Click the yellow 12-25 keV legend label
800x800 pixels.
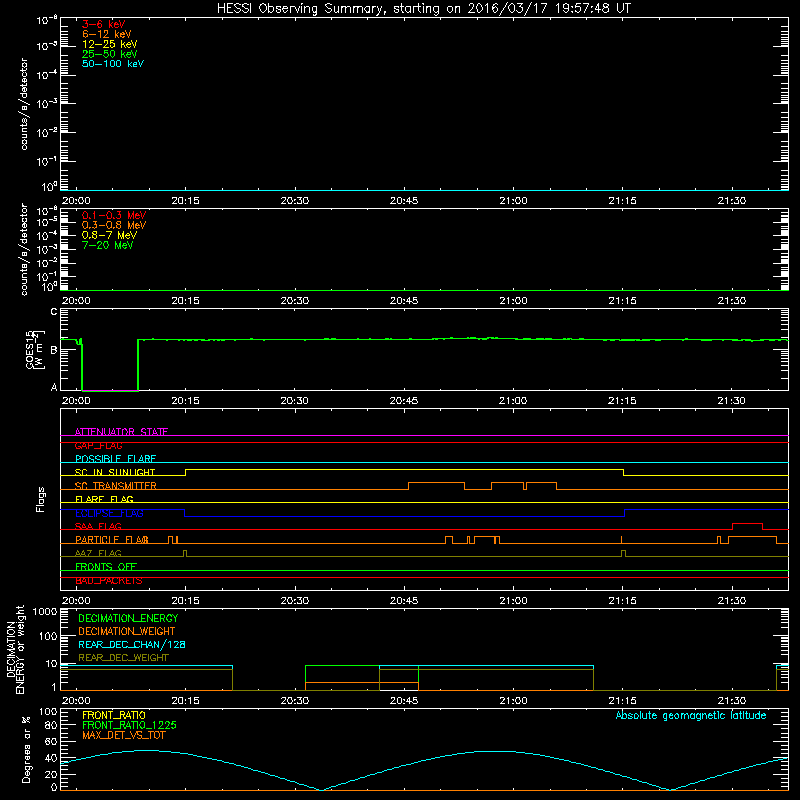tap(110, 44)
